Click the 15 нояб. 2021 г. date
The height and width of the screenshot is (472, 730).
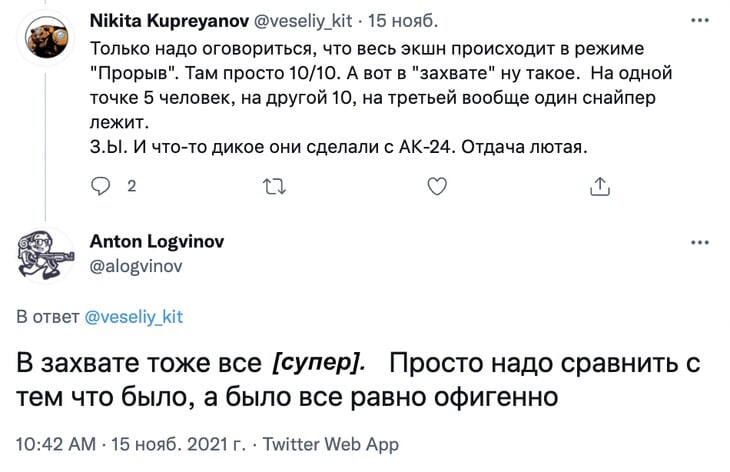tap(178, 444)
